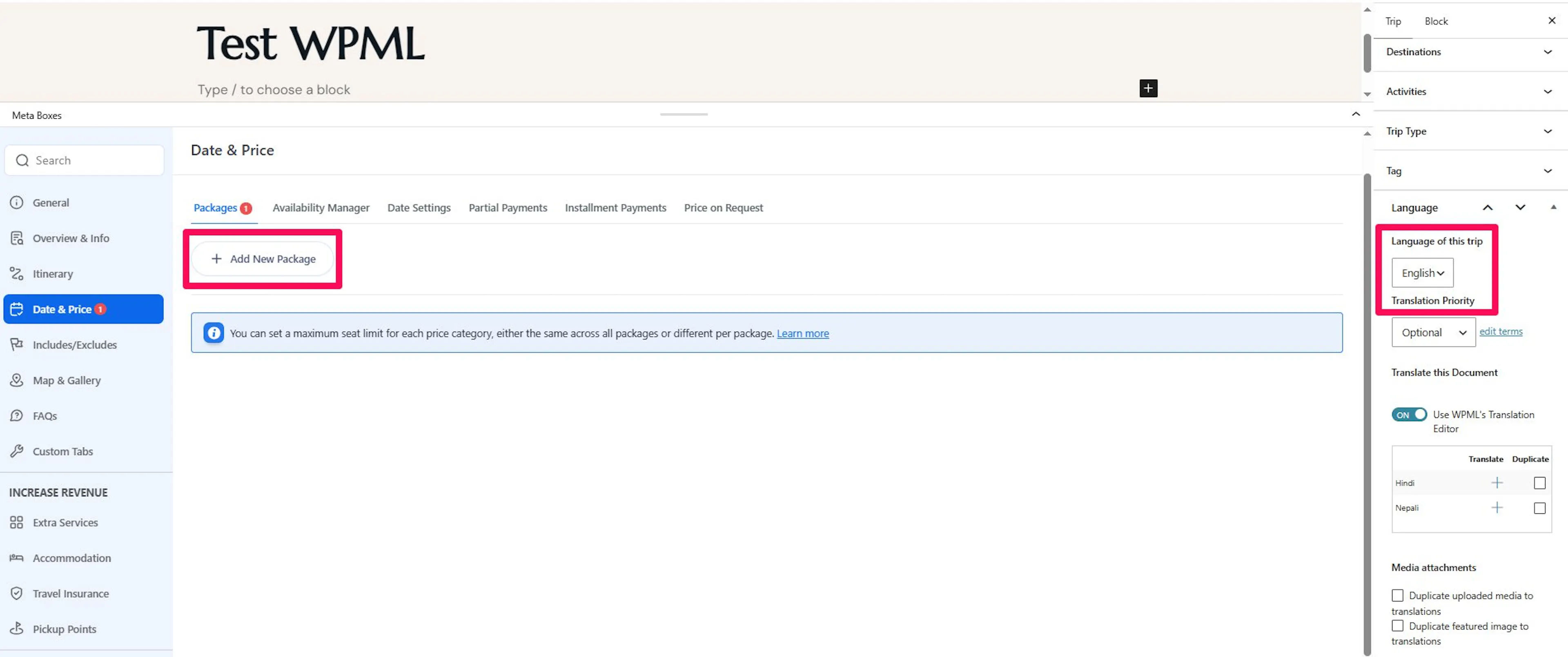This screenshot has width=1568, height=657.
Task: Click the Accommodation bed icon
Action: click(x=16, y=558)
